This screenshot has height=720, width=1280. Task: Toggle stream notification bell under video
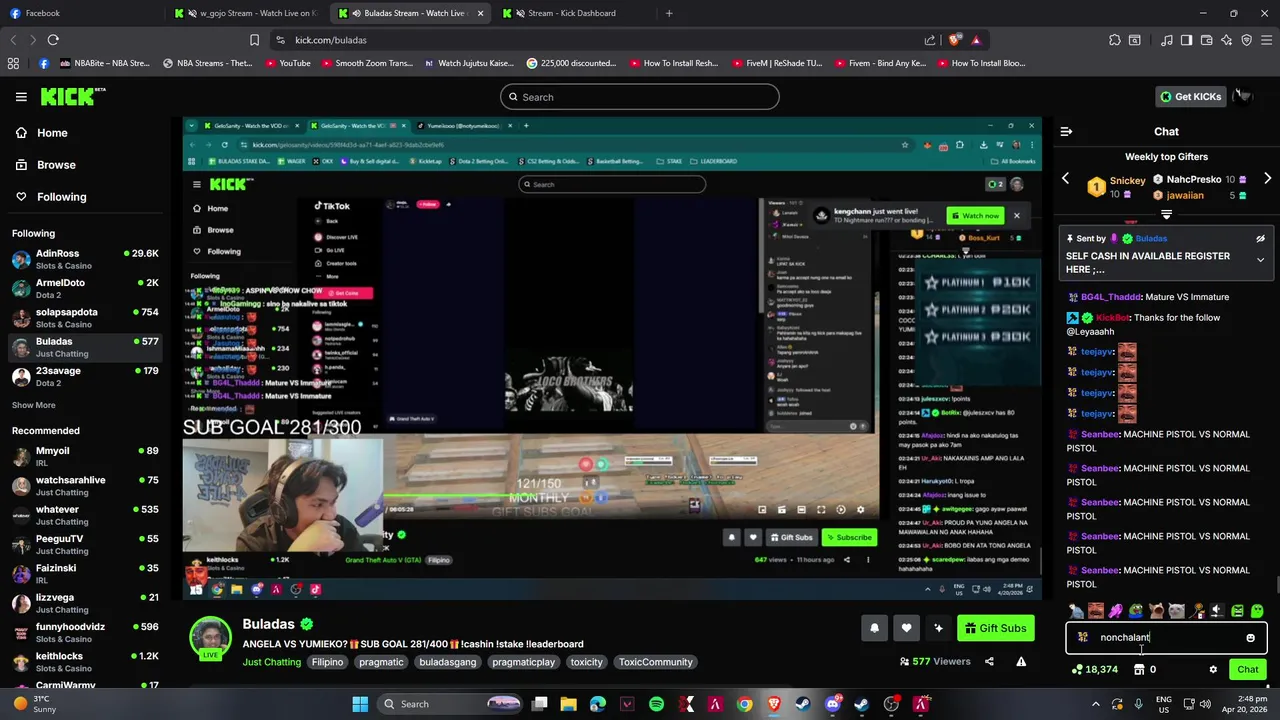point(874,628)
